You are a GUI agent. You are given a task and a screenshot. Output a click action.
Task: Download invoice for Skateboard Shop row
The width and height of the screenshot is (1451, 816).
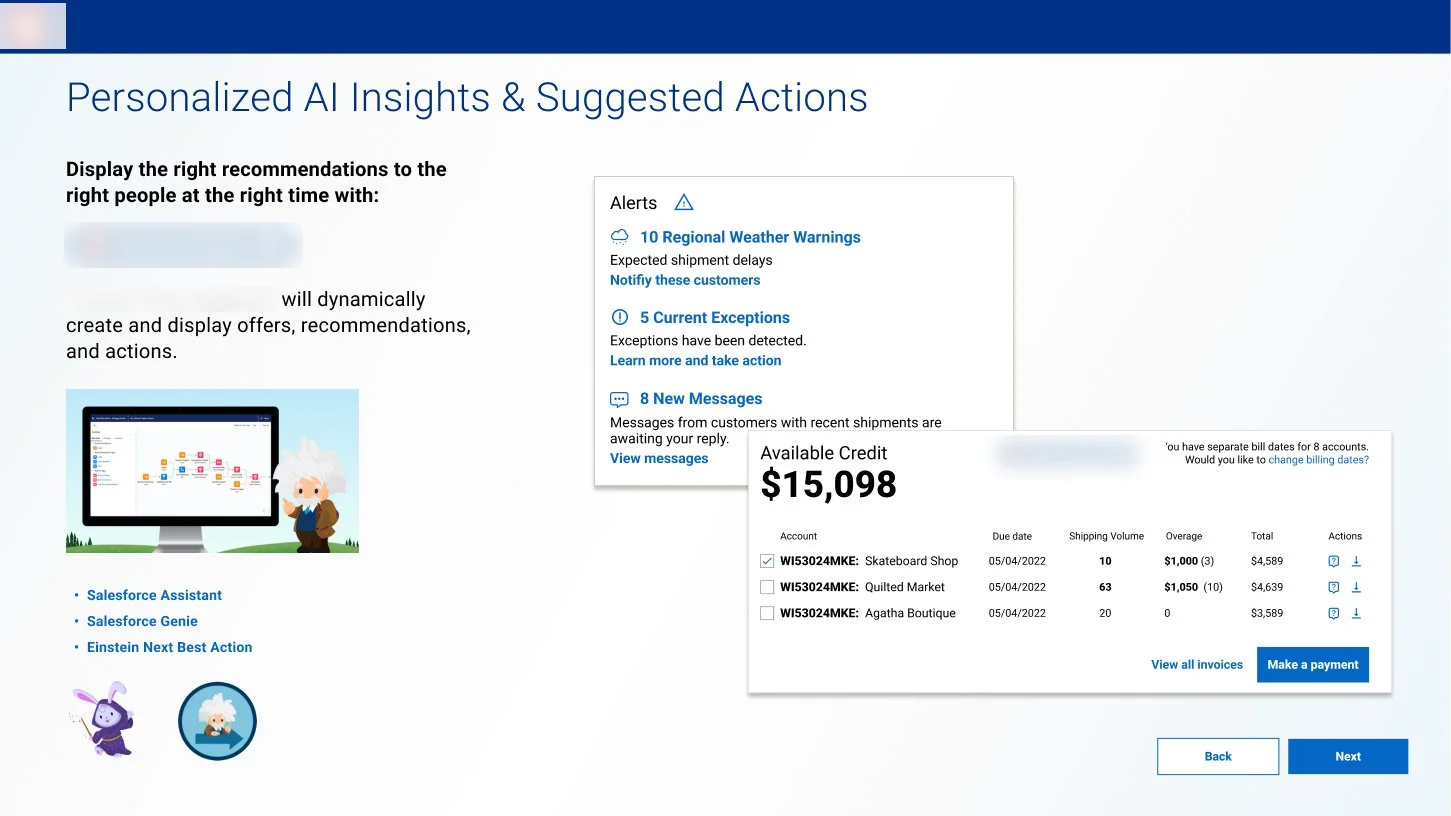[1357, 561]
